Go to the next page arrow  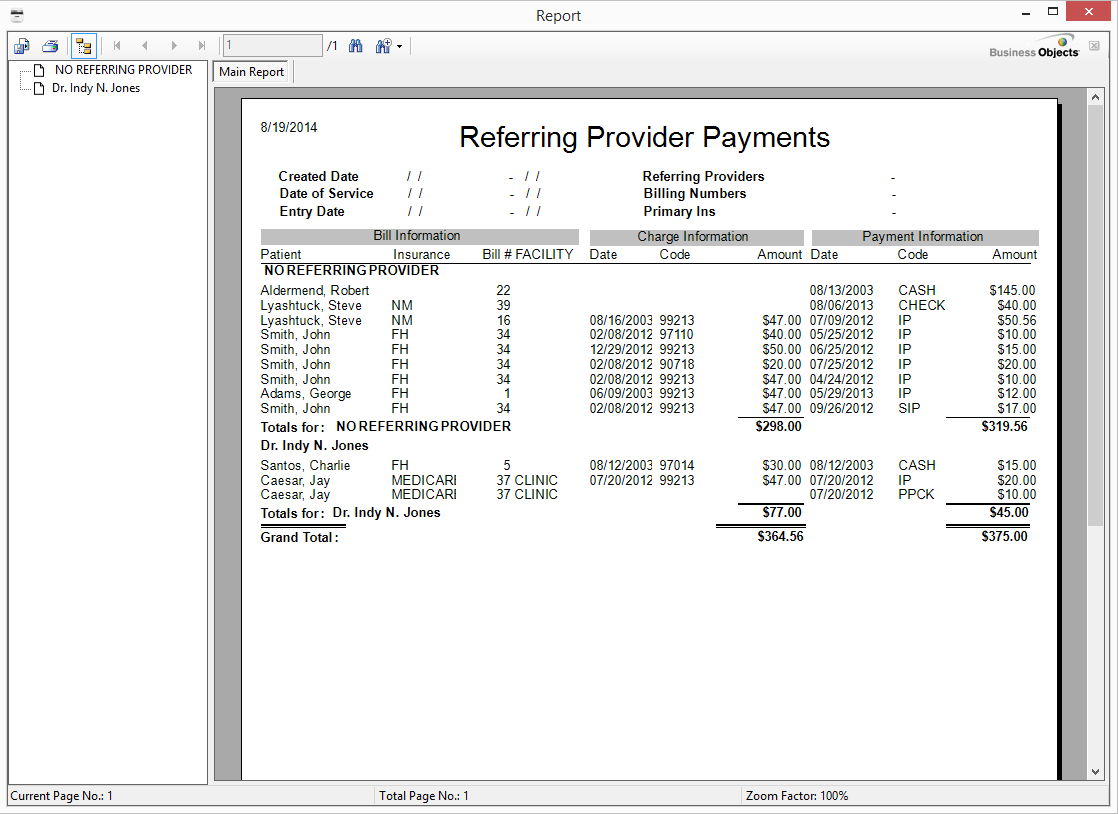tap(174, 46)
